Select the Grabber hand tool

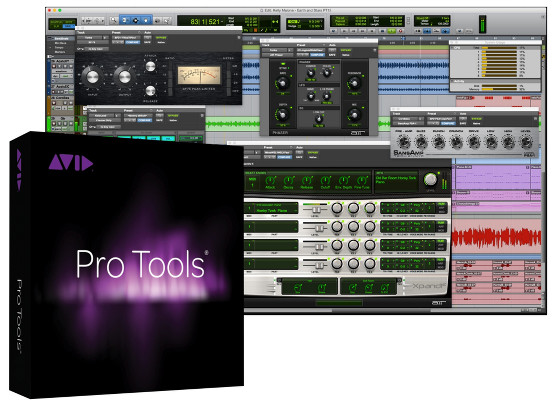[x=146, y=20]
